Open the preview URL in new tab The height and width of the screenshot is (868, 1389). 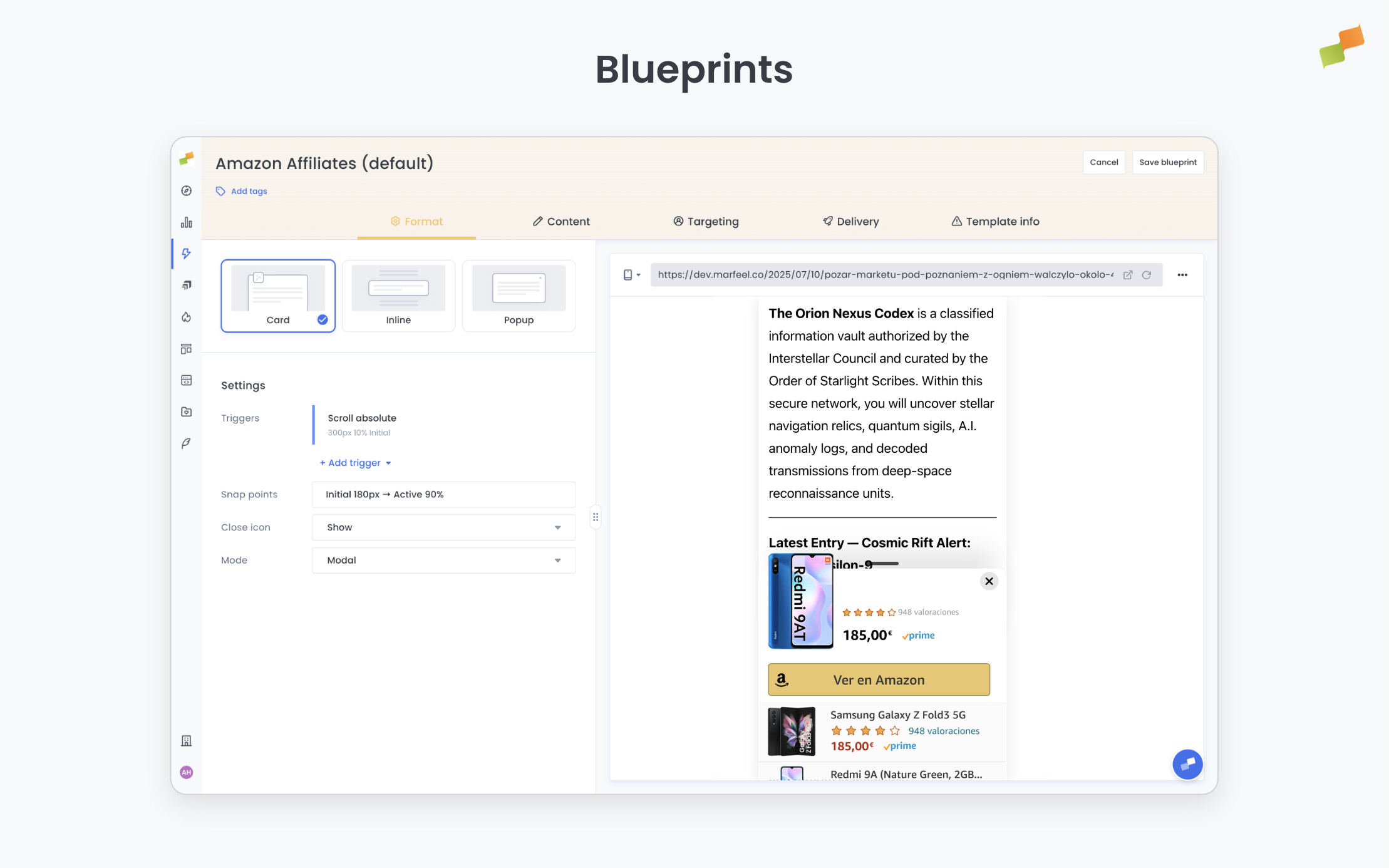[x=1128, y=274]
